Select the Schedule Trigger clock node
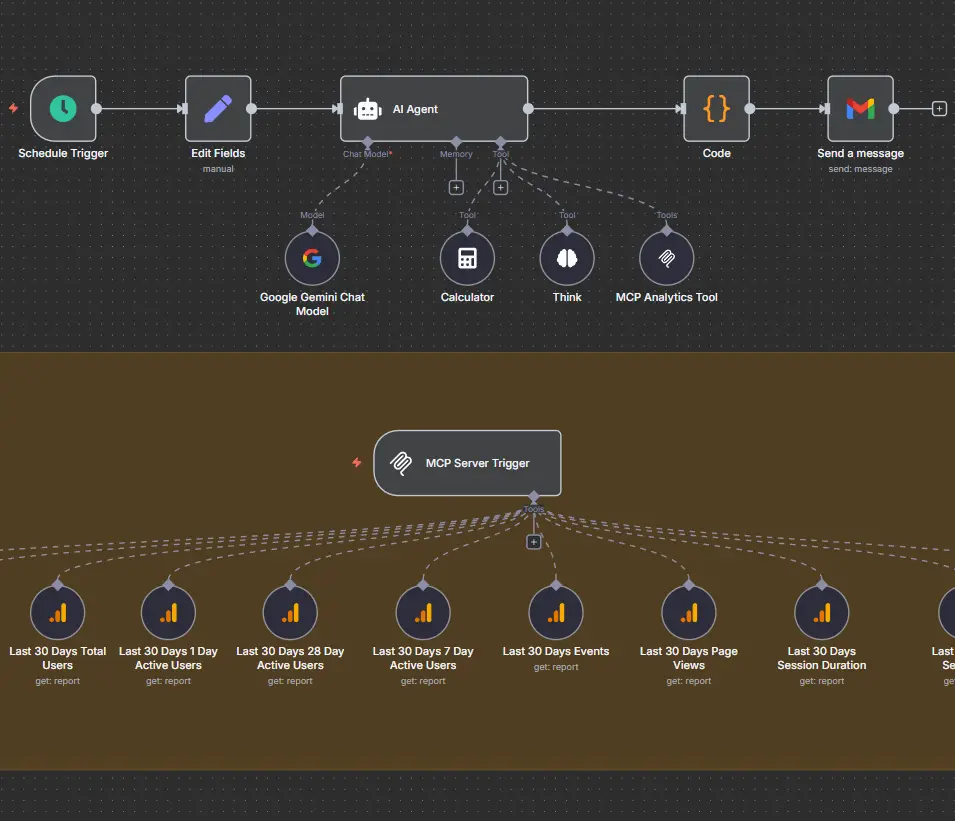The image size is (955, 821). pyautogui.click(x=63, y=109)
